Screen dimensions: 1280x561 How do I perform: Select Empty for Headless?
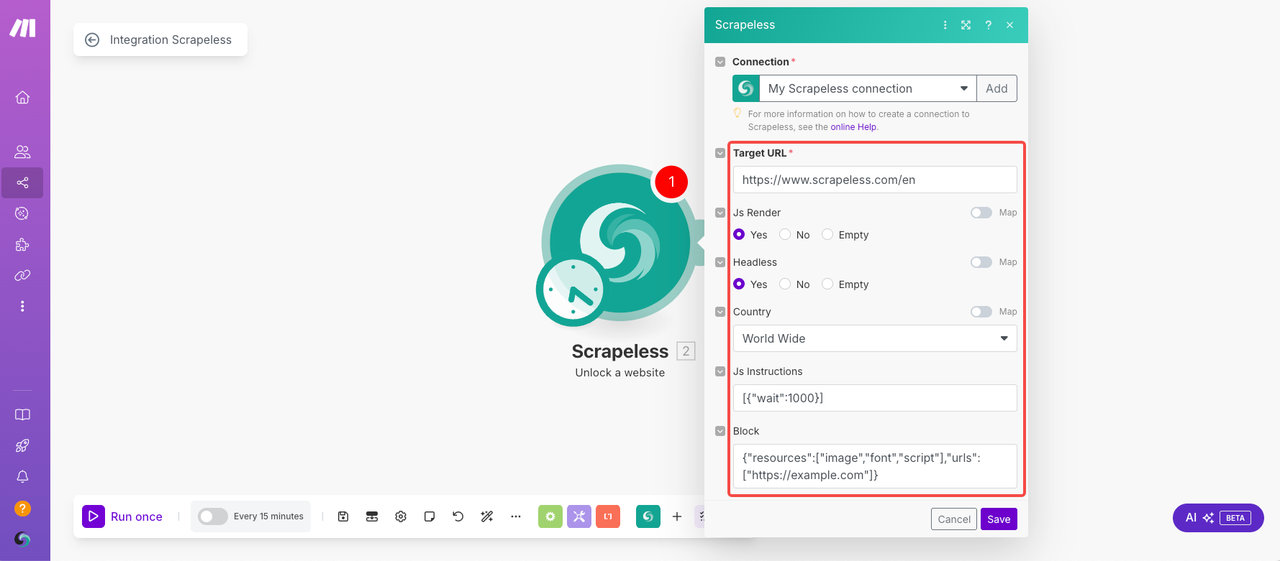pos(827,284)
